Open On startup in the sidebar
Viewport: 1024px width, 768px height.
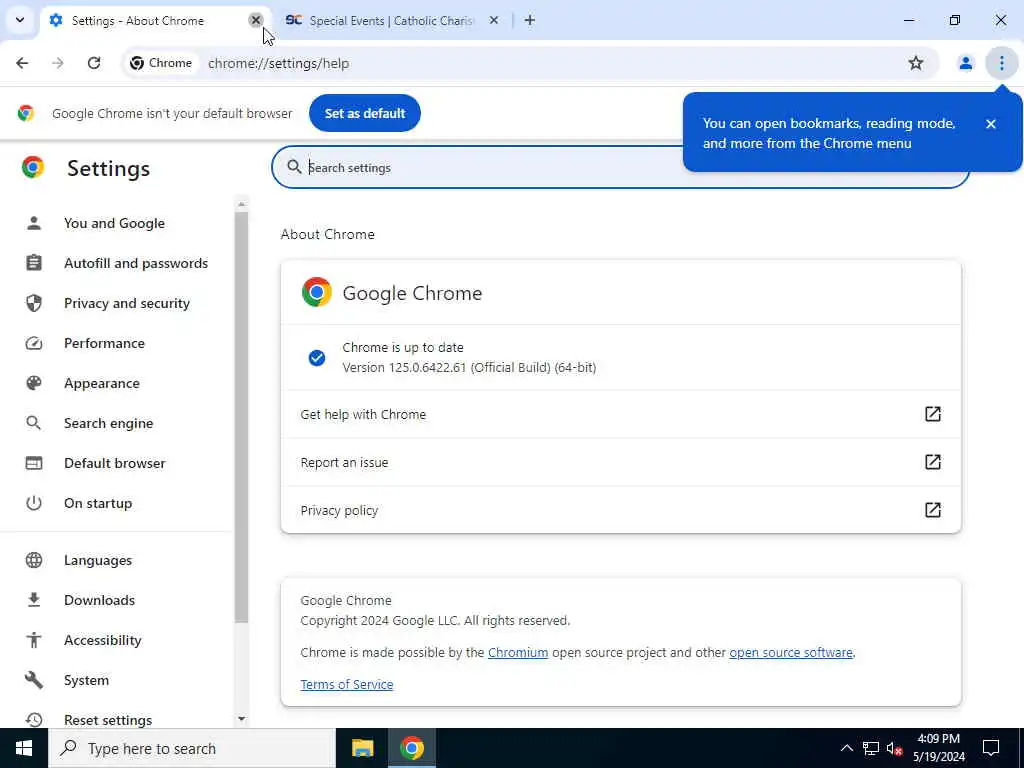pos(98,503)
